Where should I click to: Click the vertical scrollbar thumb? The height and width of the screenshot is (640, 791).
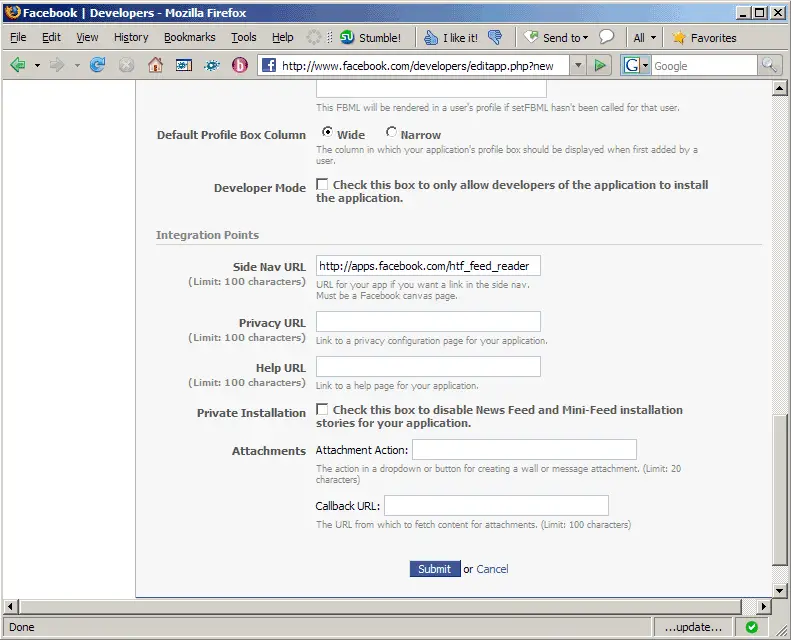(x=779, y=489)
